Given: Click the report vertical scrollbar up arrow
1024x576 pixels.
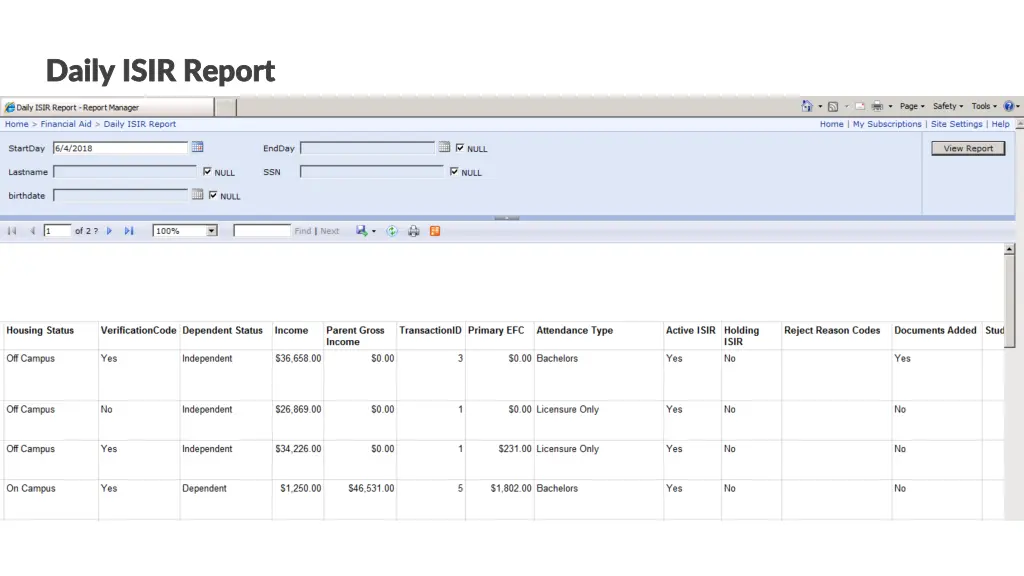Looking at the screenshot, I should click(x=1009, y=249).
